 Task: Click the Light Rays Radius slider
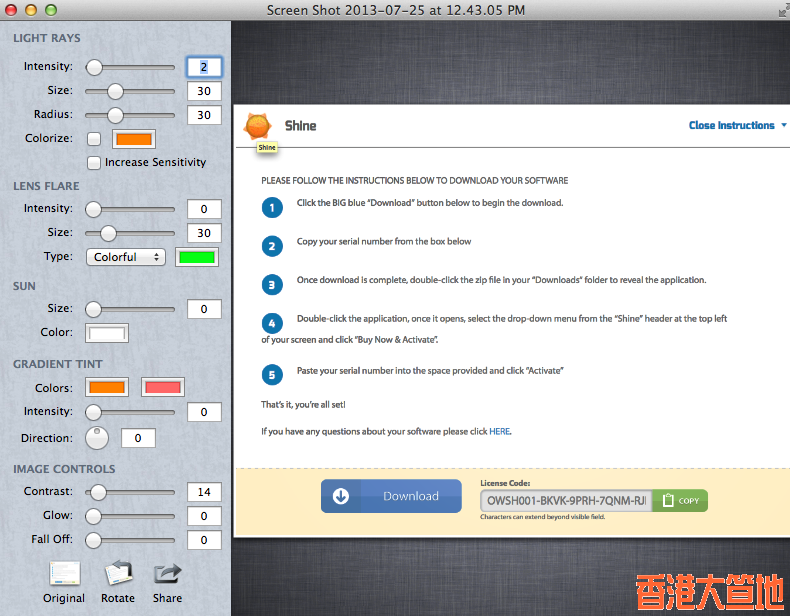click(x=130, y=115)
